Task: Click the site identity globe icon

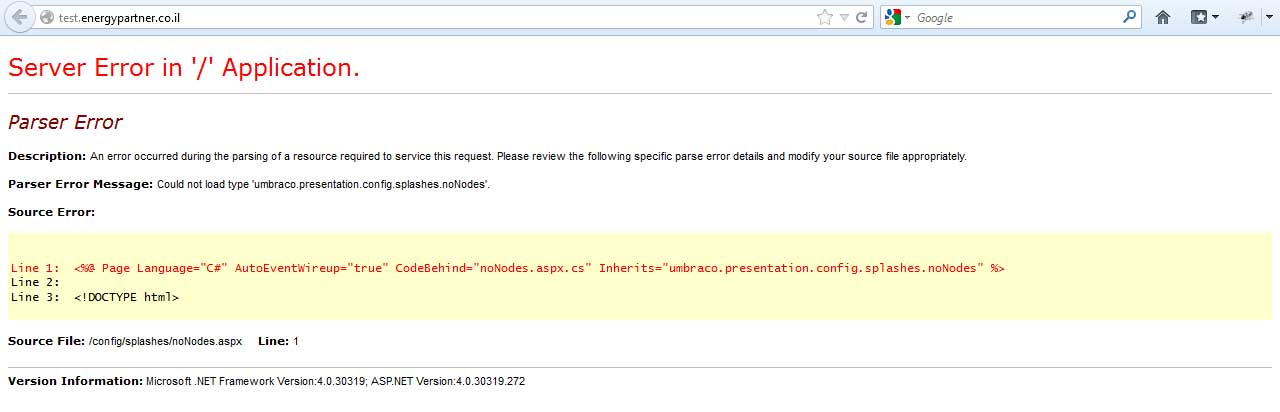Action: coord(47,18)
